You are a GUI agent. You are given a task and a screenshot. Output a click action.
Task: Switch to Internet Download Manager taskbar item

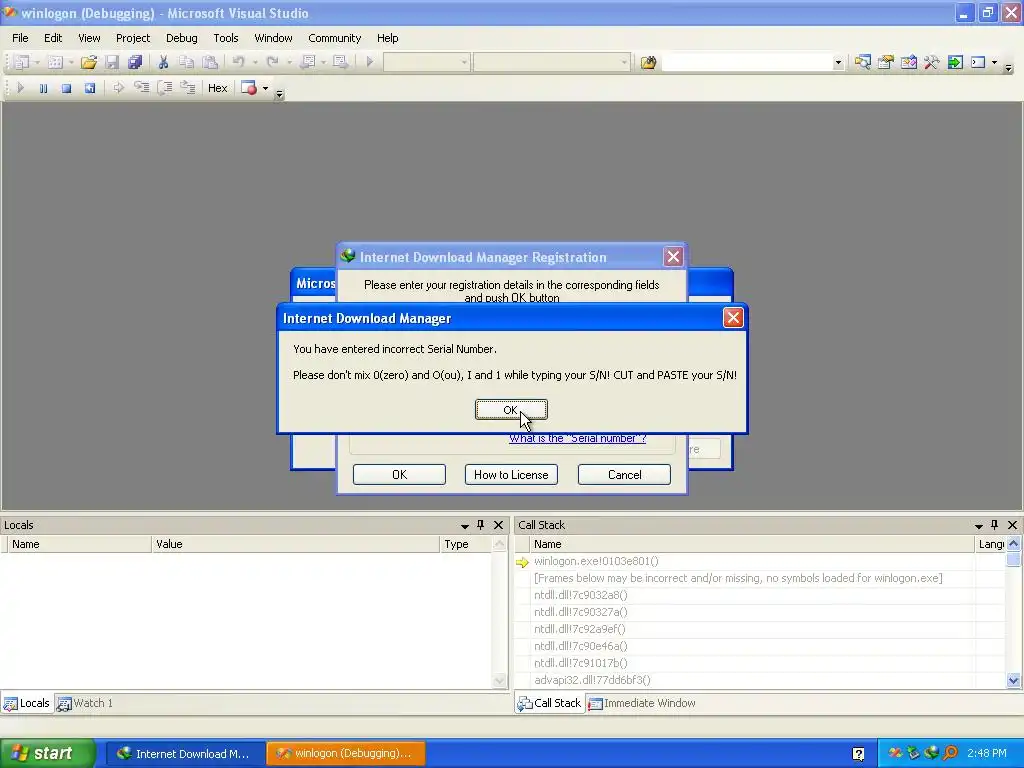coord(185,753)
